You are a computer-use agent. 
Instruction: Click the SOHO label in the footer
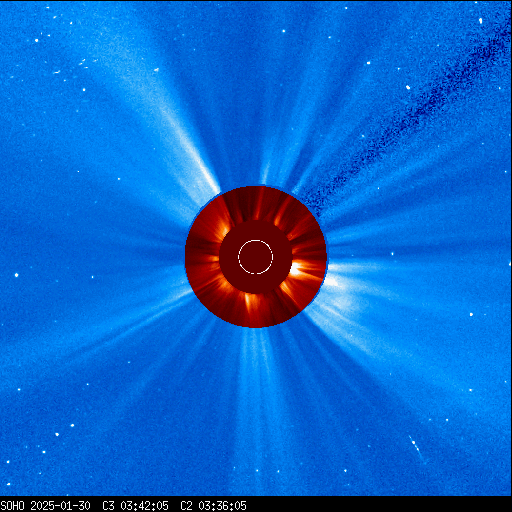click(12, 506)
